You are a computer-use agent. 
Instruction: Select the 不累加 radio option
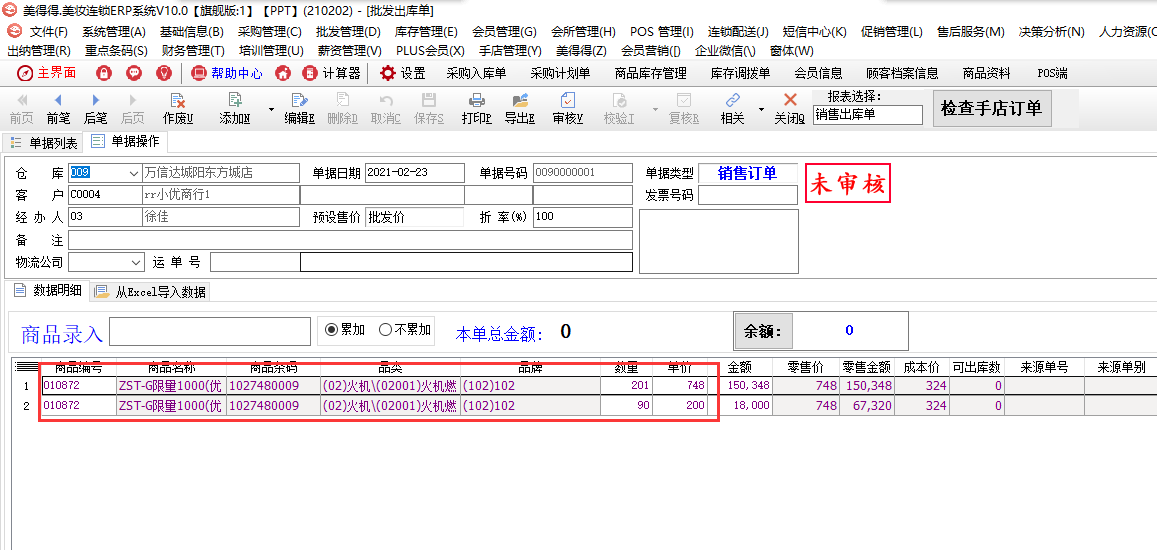[x=405, y=330]
